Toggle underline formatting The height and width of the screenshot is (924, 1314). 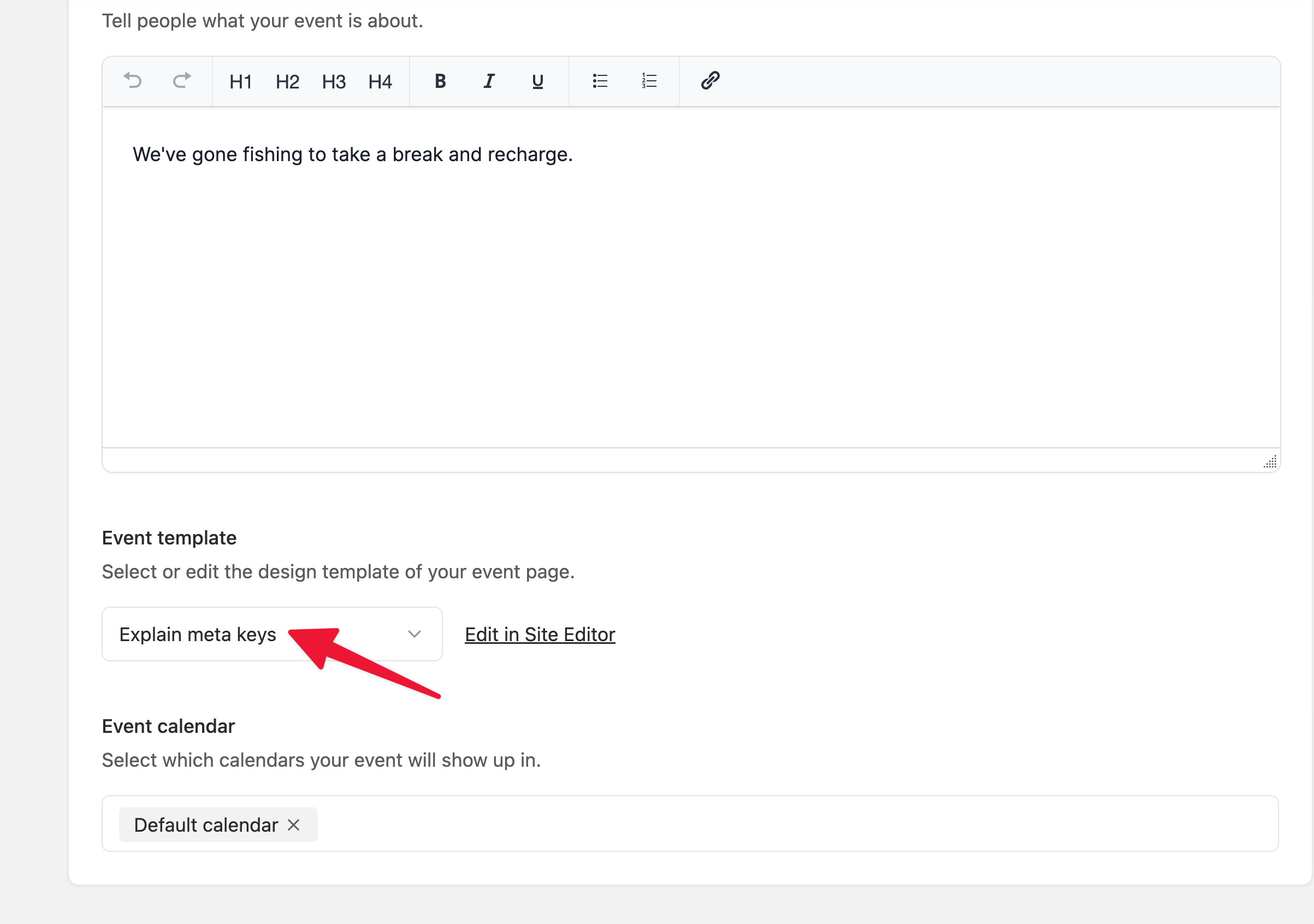tap(537, 81)
